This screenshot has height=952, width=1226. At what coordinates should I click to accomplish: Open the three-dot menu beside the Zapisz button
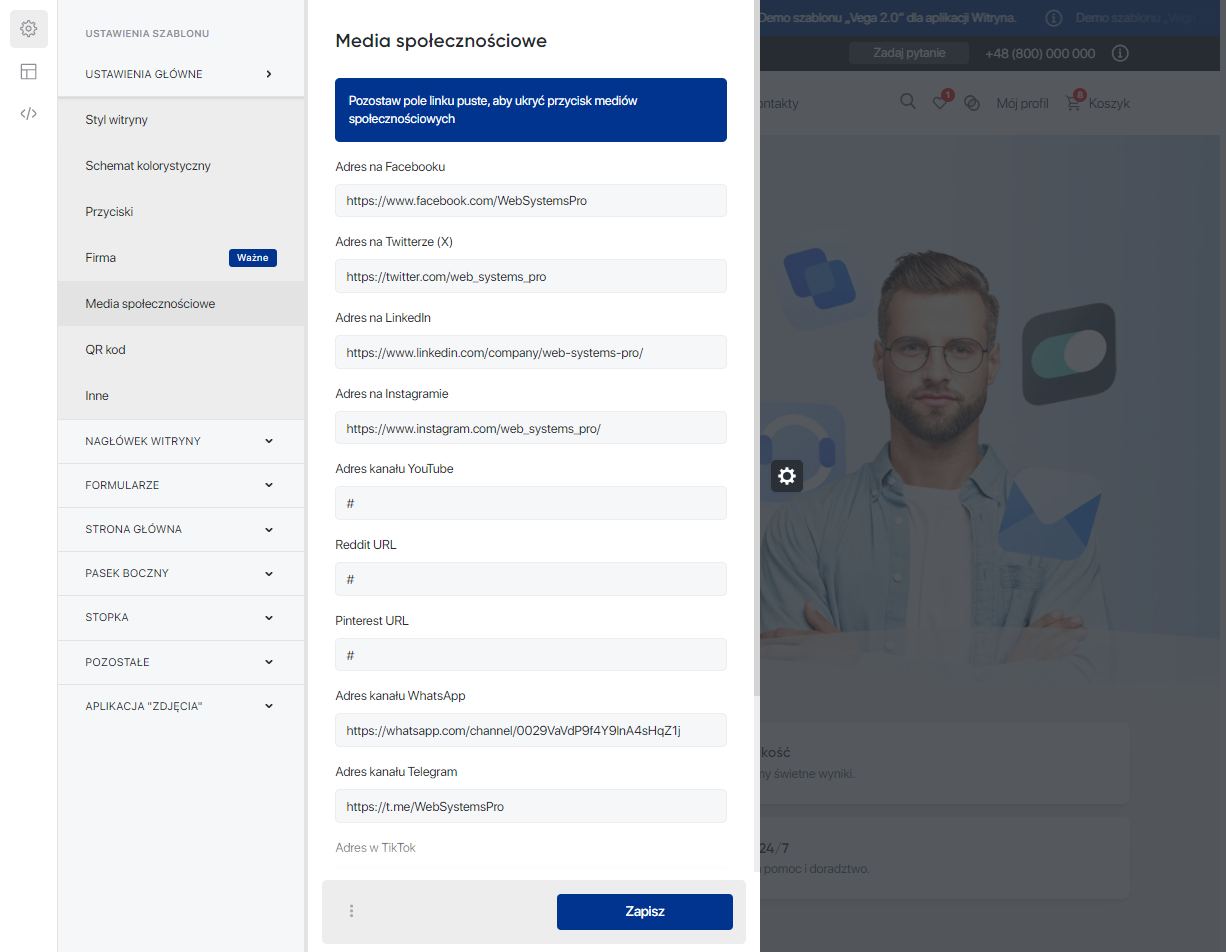pyautogui.click(x=351, y=911)
